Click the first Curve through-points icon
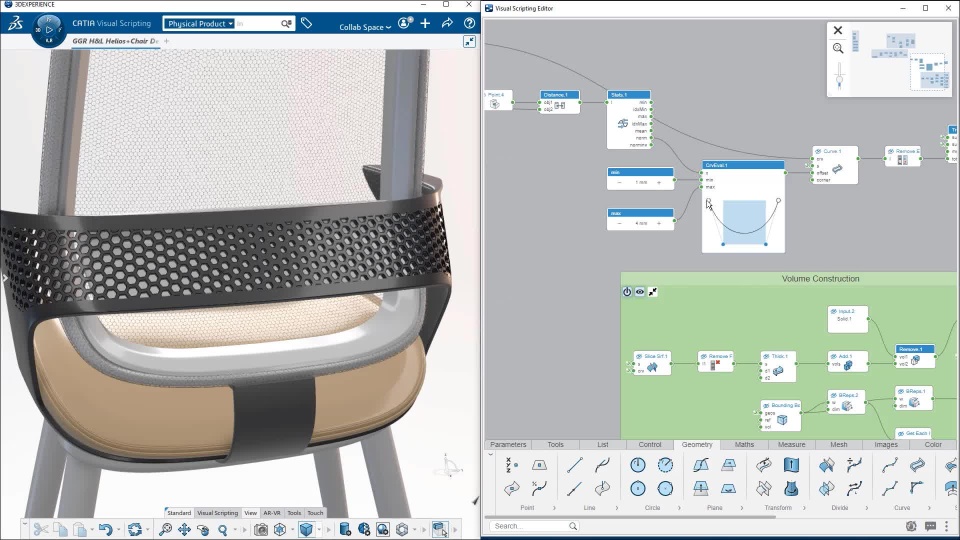Viewport: 960px width, 540px height. [890, 465]
